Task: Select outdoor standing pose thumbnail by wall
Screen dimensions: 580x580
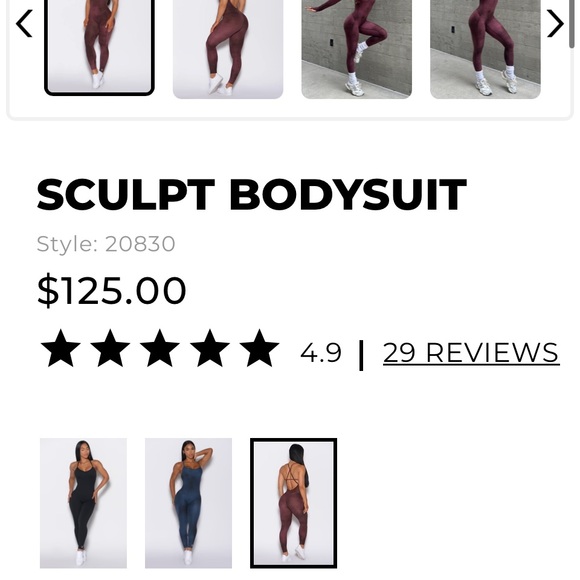Action: [x=485, y=49]
